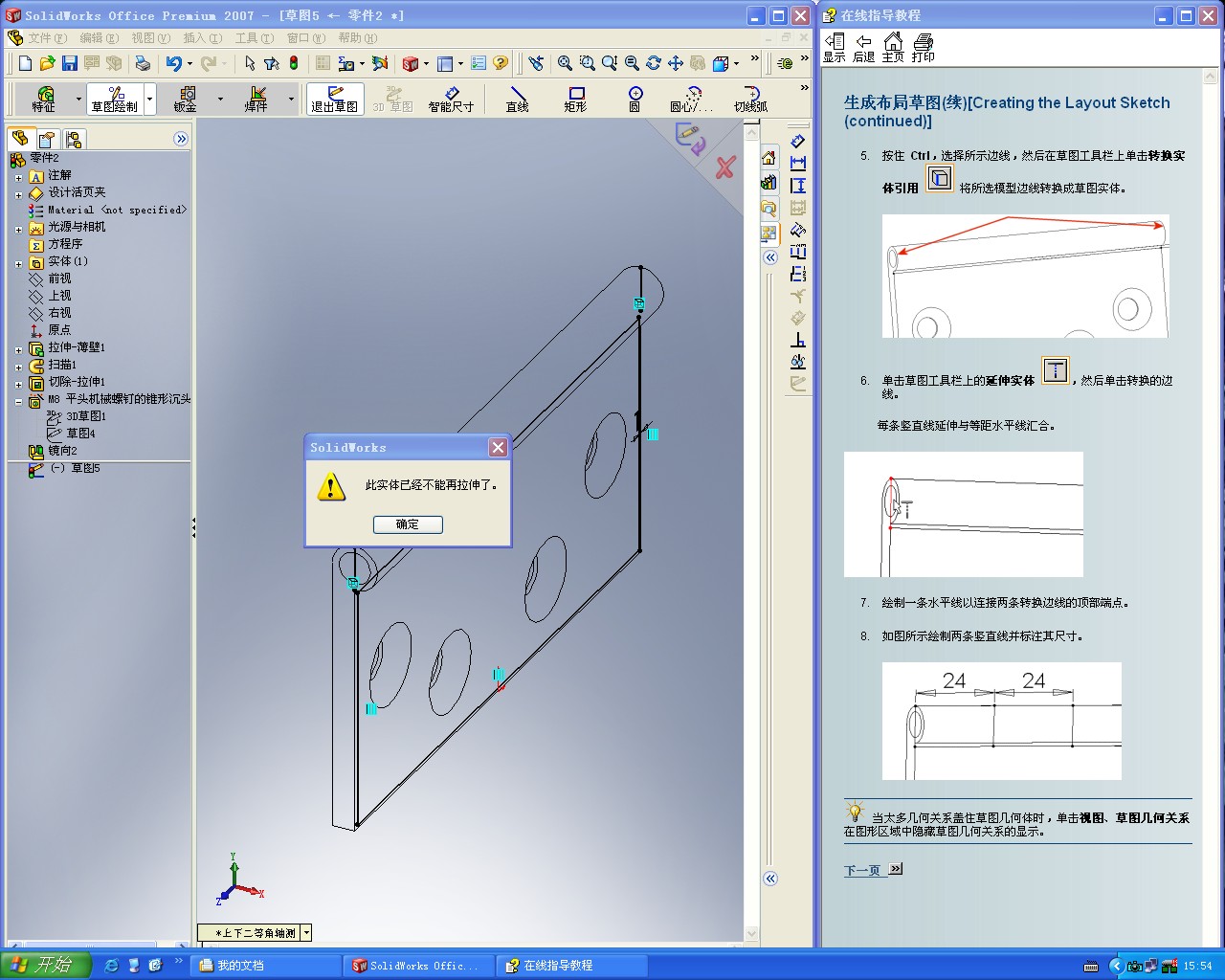Open the 工具 menu

[254, 38]
